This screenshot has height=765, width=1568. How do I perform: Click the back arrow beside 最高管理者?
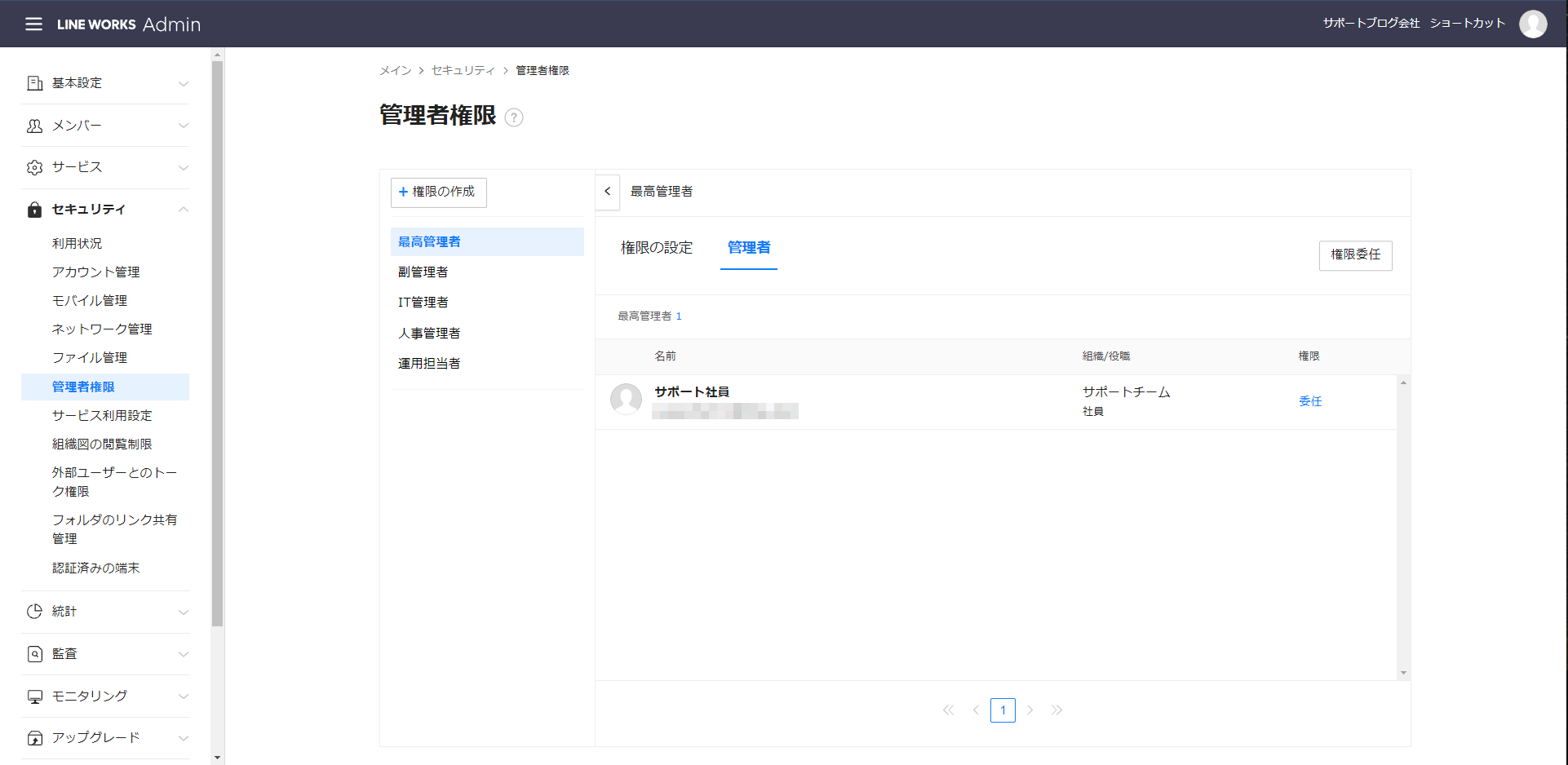[608, 192]
